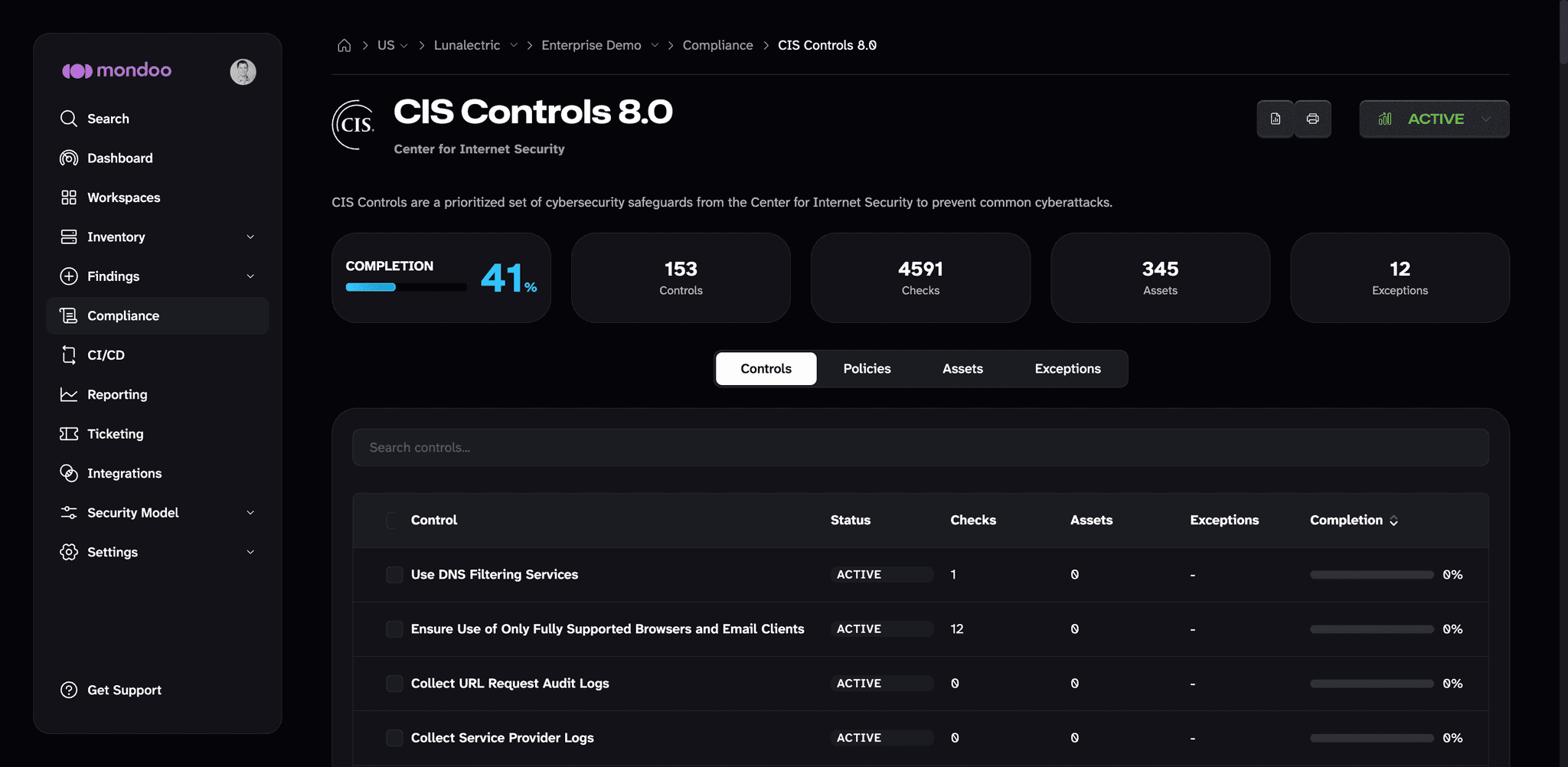This screenshot has width=1568, height=767.
Task: Click the Search controls input field
Action: coord(920,448)
